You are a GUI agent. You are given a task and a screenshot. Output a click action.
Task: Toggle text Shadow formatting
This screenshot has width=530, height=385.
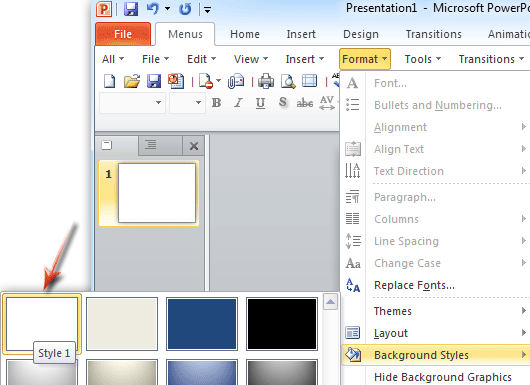[283, 102]
